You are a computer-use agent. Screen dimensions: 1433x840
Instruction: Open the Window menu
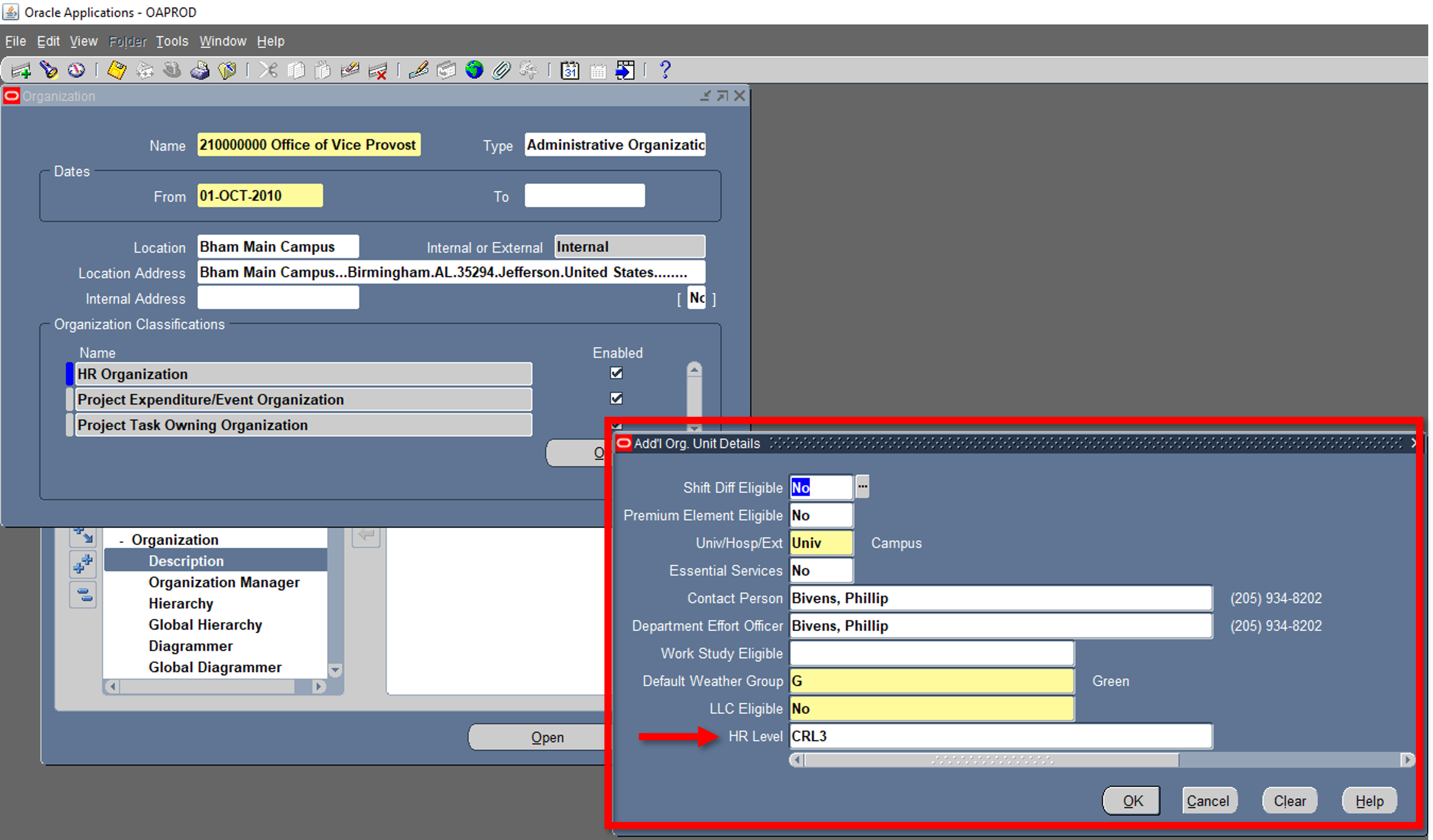point(222,41)
